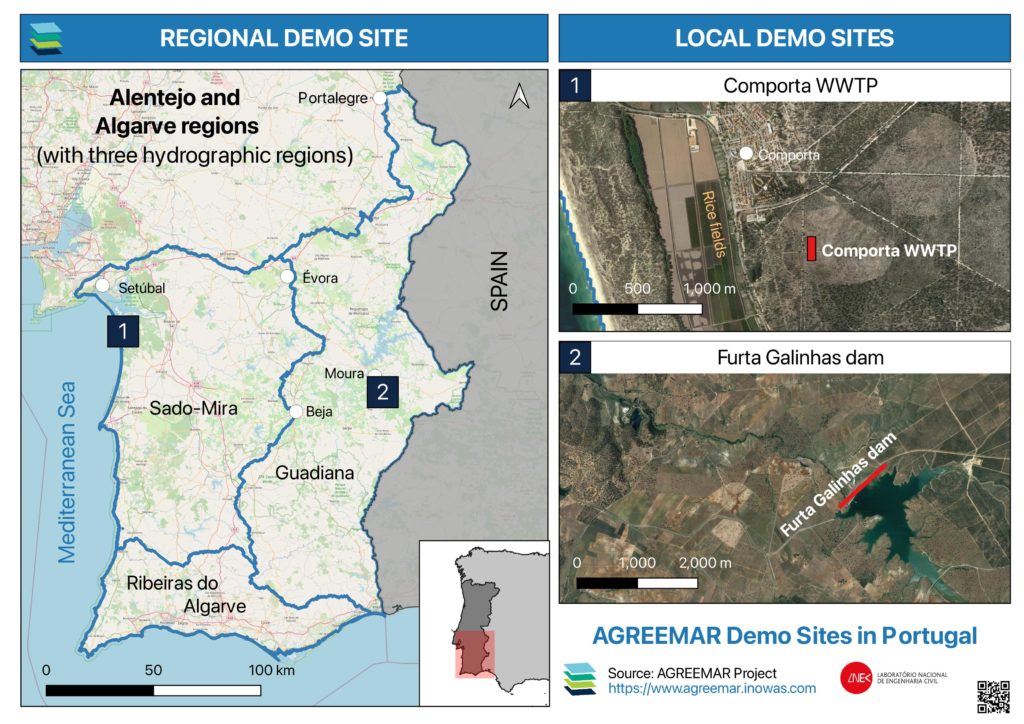Click the 'Ribeiras do Algarve' region label
The image size is (1024, 724).
click(186, 594)
